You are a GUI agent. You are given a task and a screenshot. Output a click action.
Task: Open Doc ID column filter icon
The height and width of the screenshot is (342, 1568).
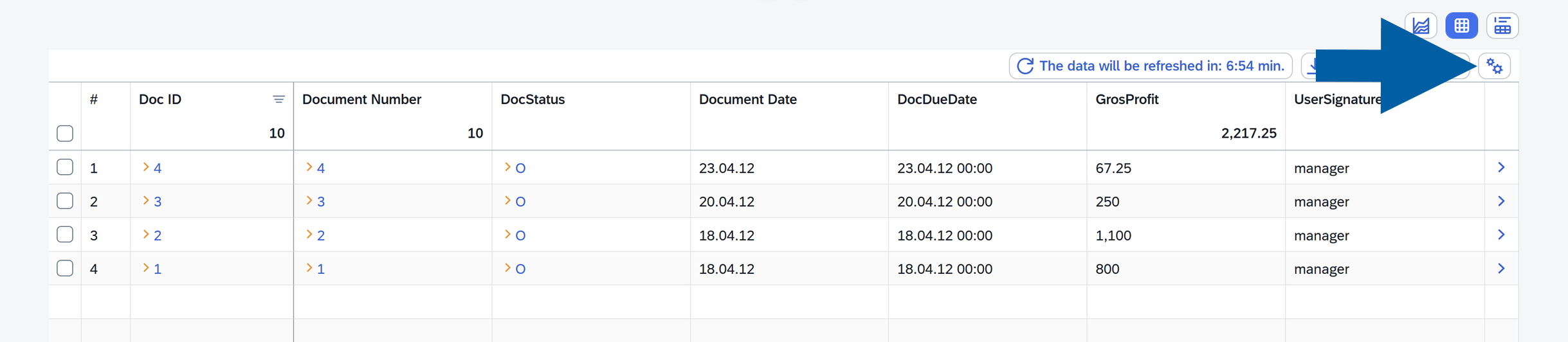pos(278,100)
